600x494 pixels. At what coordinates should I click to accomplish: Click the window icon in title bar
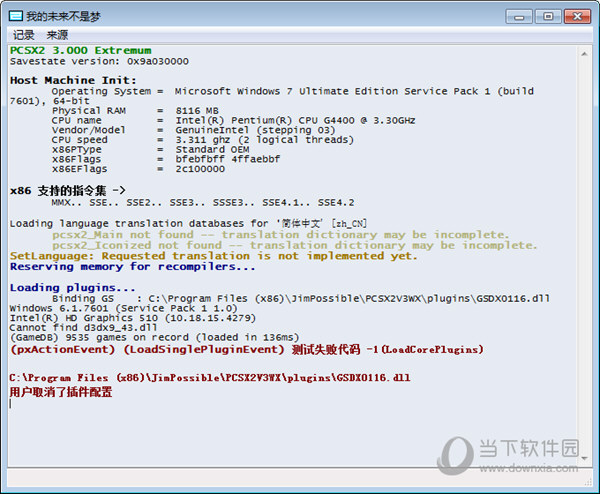16,16
